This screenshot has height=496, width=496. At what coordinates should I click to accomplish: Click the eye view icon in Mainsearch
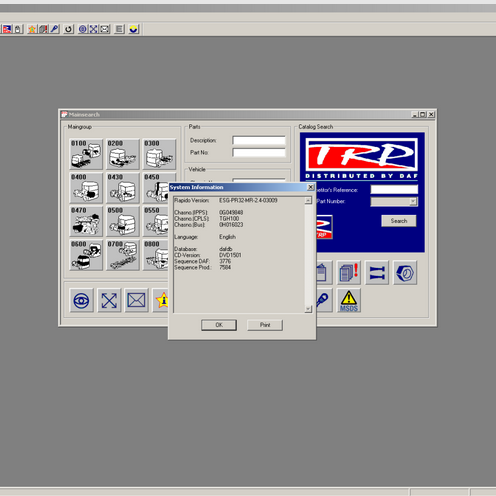coord(81,300)
